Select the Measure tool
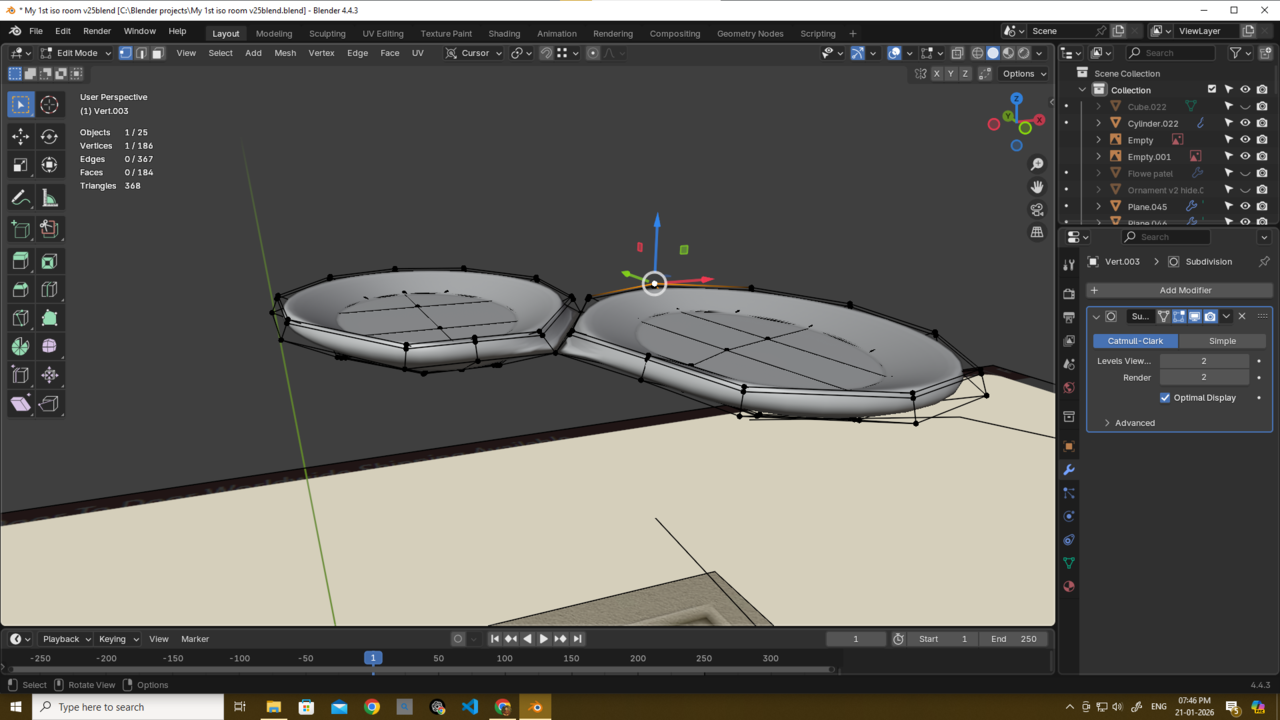The image size is (1280, 720). click(49, 198)
